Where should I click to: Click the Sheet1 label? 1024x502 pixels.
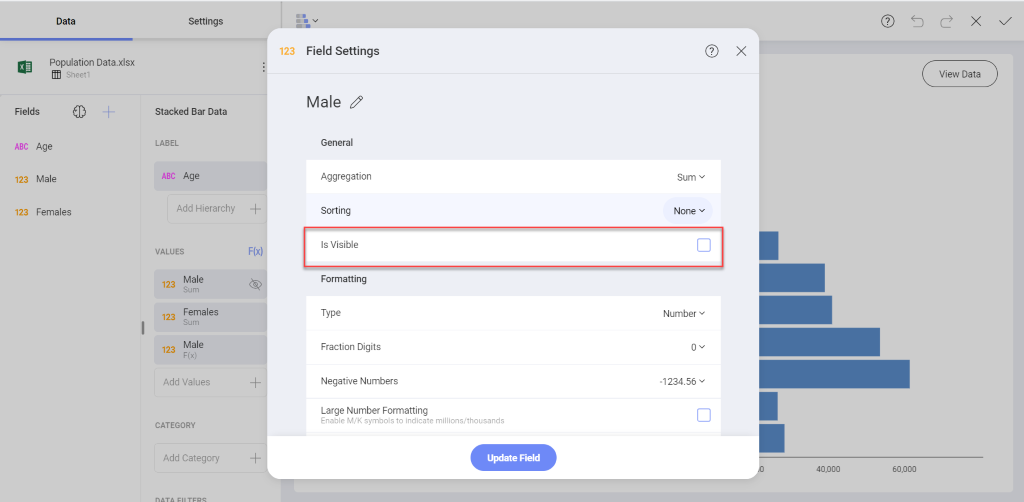78,75
